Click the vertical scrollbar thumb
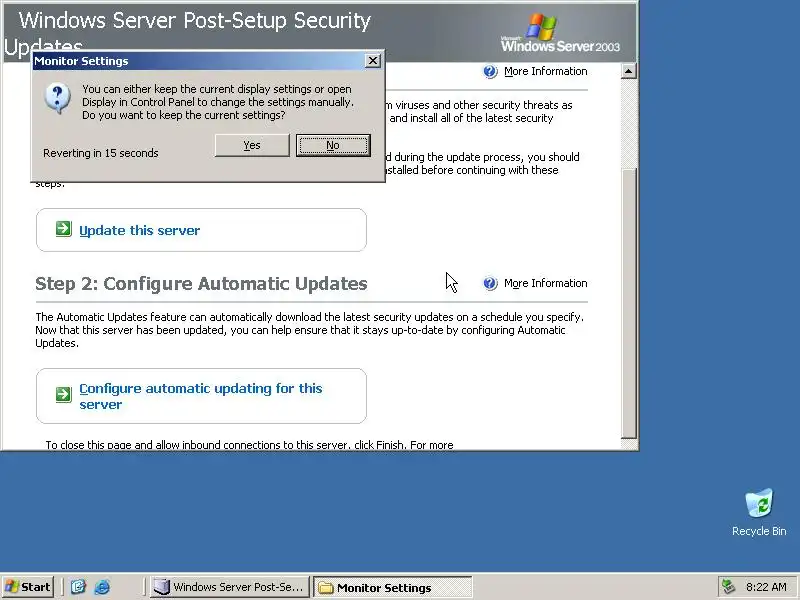Image resolution: width=800 pixels, height=600 pixels. (x=629, y=303)
